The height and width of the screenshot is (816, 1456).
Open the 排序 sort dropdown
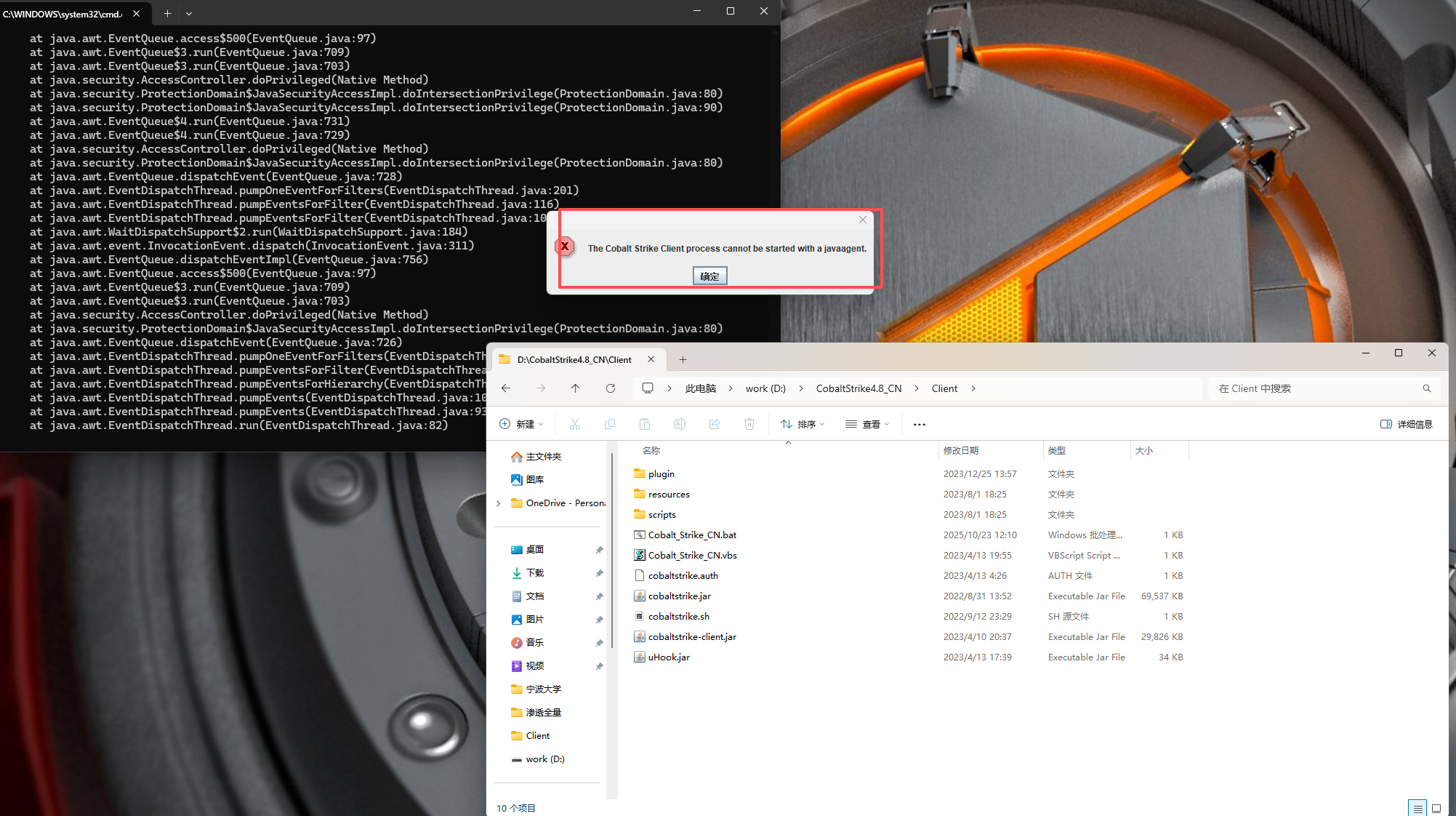[803, 424]
